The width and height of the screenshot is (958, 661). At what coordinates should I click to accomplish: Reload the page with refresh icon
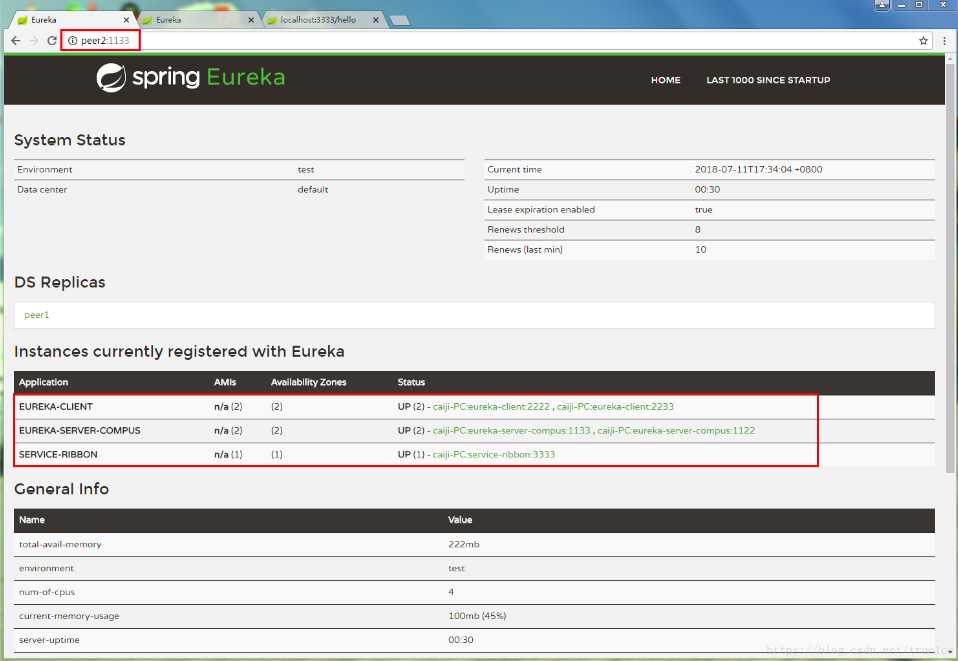pos(52,40)
